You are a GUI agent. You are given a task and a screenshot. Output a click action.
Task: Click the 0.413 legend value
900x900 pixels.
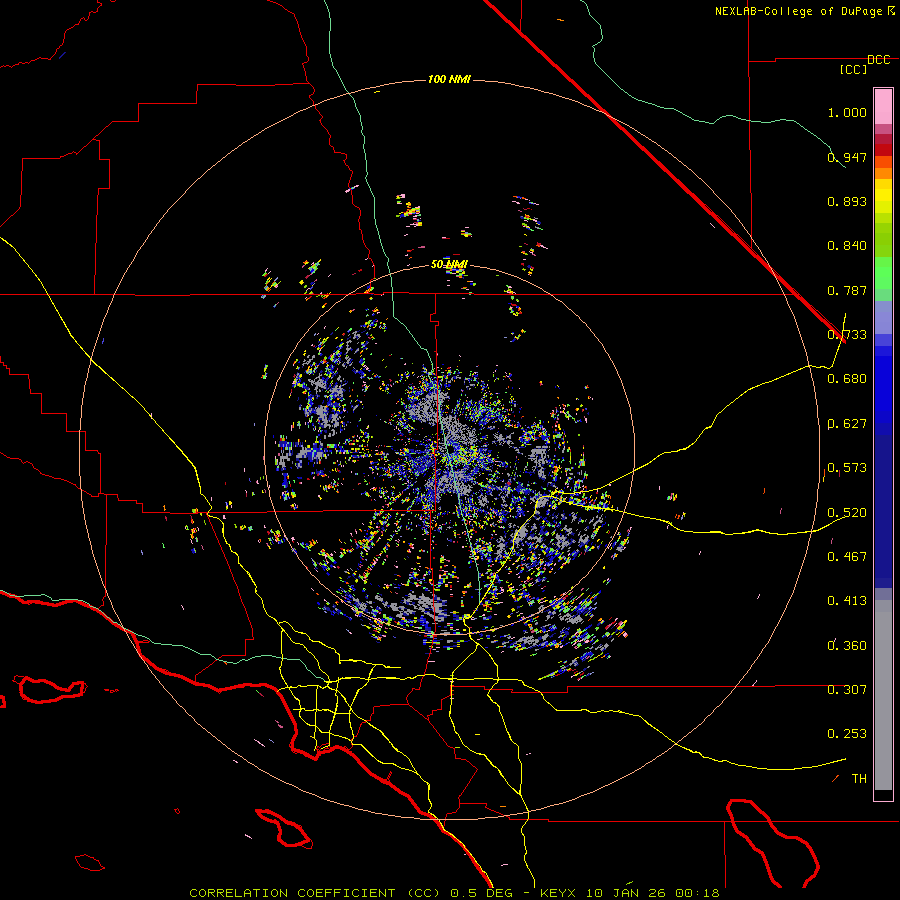[847, 601]
